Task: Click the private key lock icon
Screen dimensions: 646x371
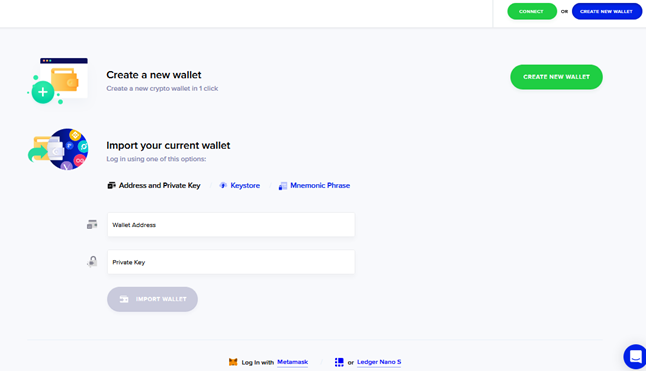Action: point(92,261)
